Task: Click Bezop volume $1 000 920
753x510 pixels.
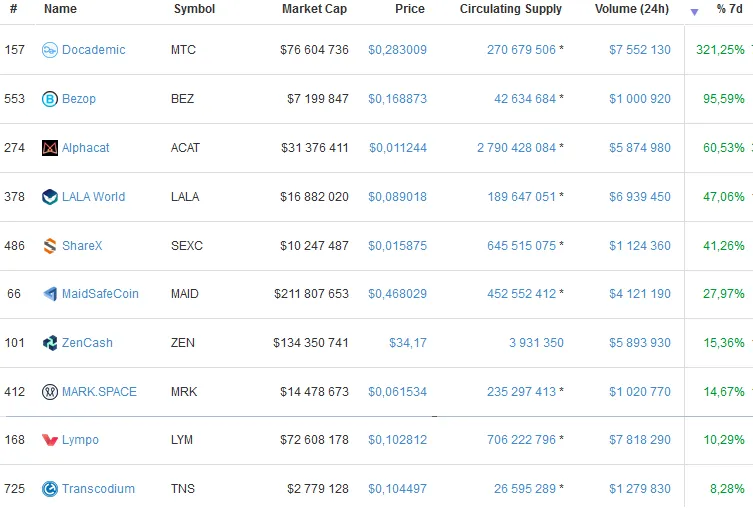Action: pyautogui.click(x=640, y=99)
